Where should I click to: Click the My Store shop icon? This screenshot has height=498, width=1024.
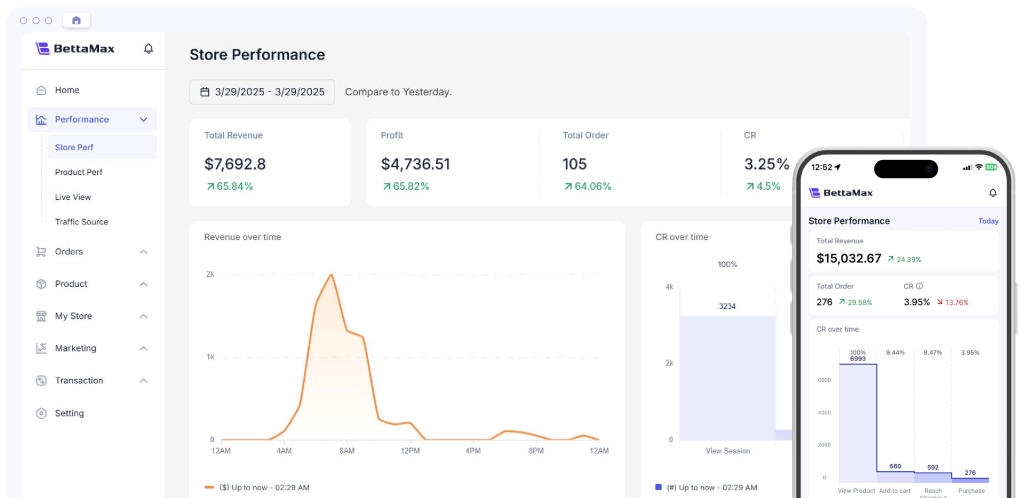coord(41,316)
